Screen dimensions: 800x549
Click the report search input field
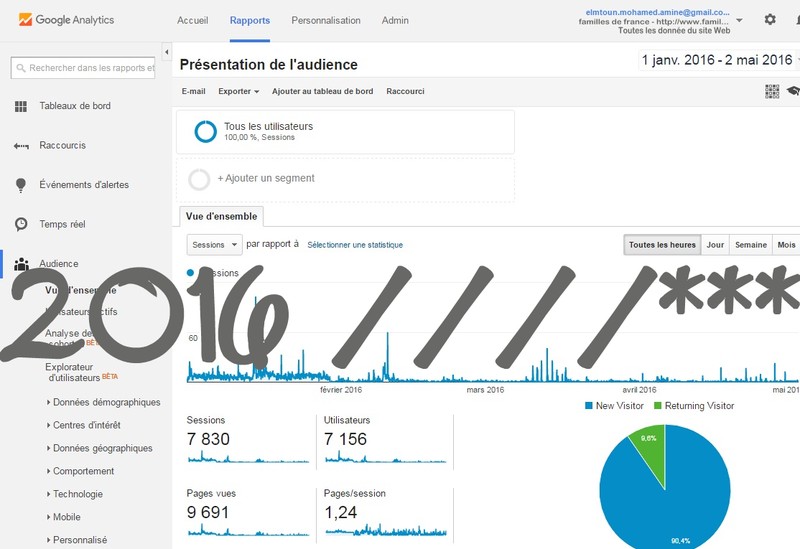(85, 68)
